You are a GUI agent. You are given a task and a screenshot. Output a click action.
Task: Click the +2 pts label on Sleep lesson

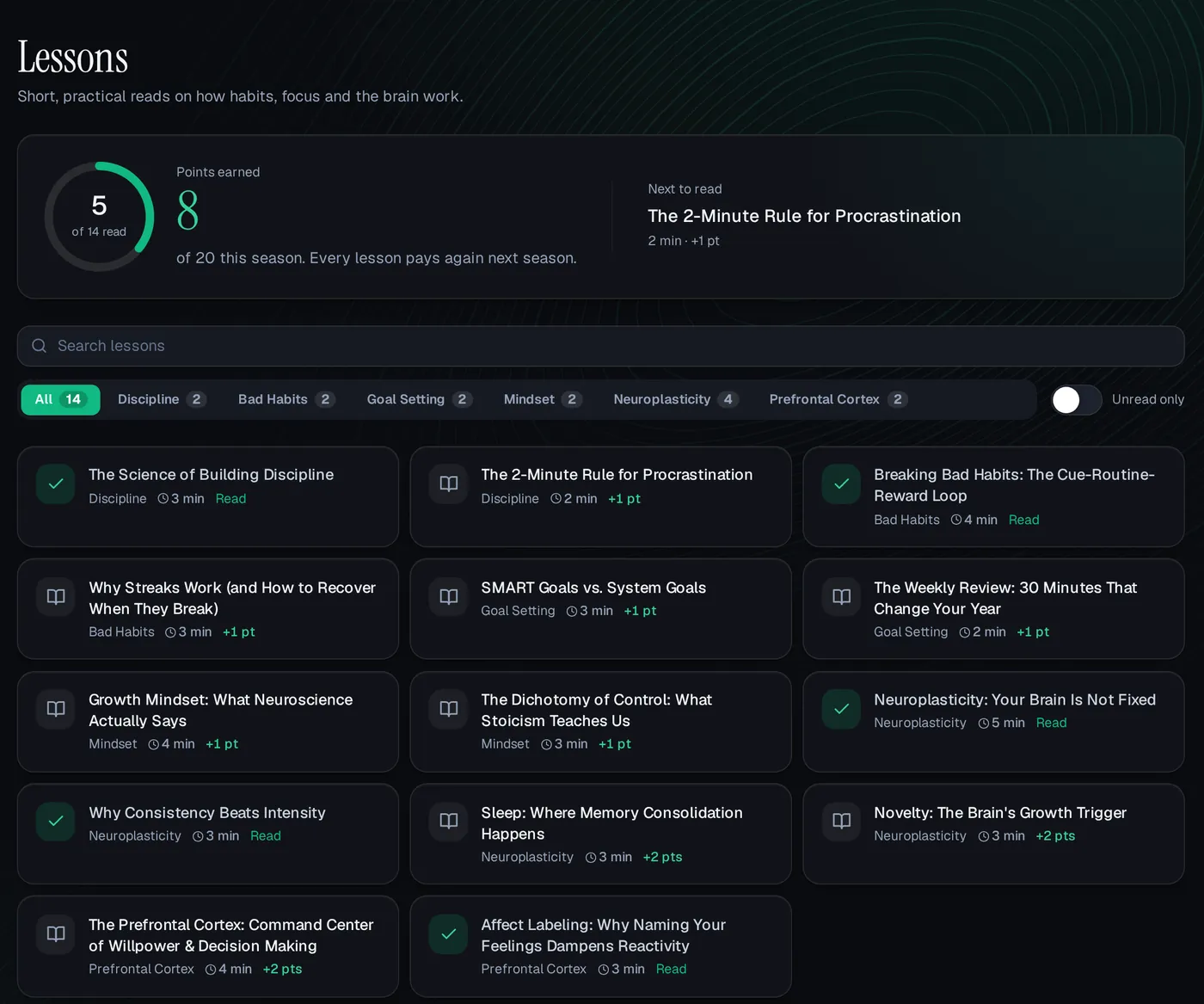pyautogui.click(x=662, y=858)
